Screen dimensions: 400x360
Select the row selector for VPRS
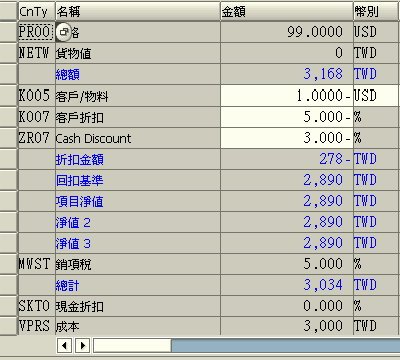click(8, 326)
